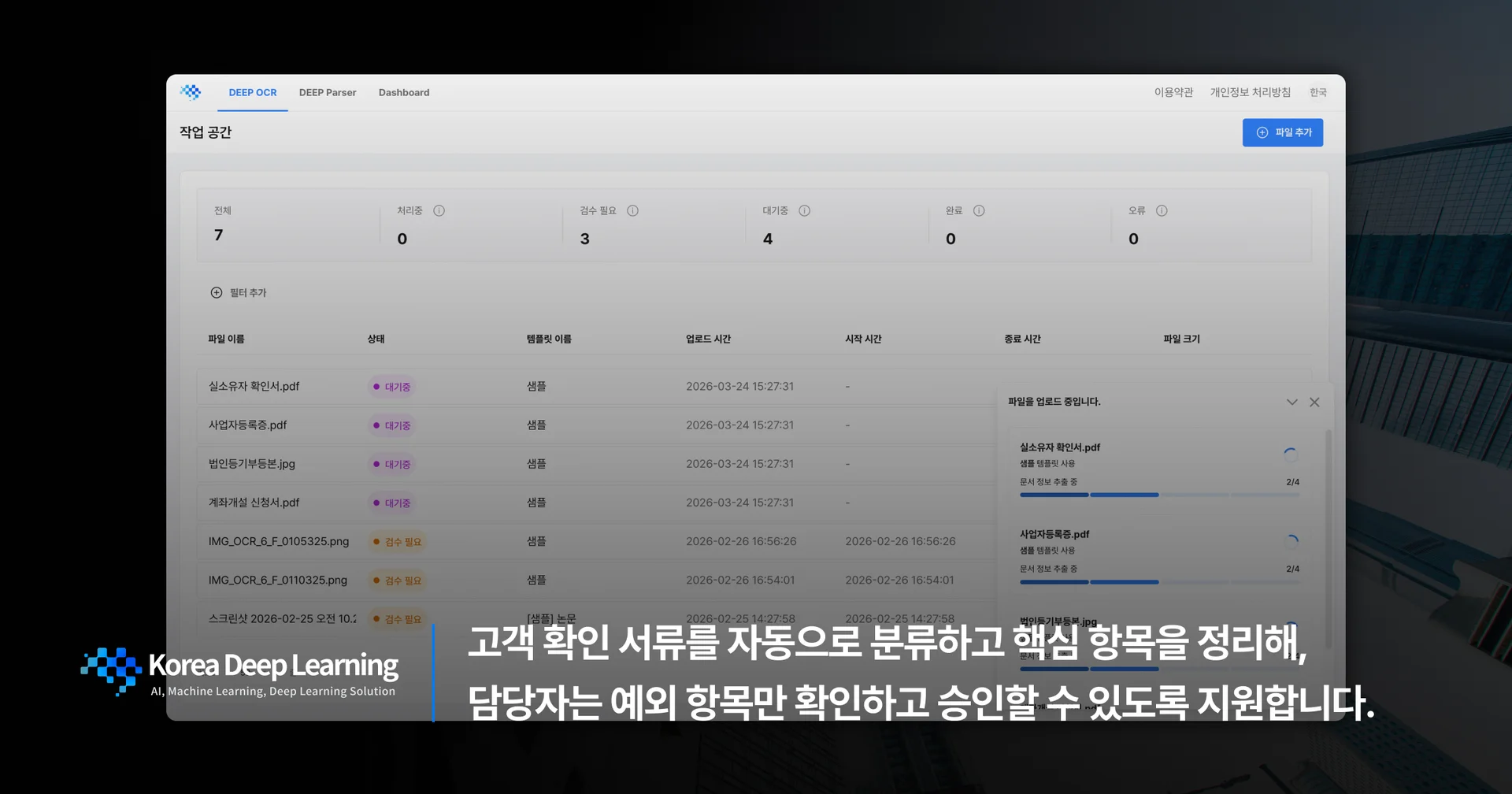Image resolution: width=1512 pixels, height=794 pixels.
Task: Click the info icon next to 검수 필요
Action: 633,210
